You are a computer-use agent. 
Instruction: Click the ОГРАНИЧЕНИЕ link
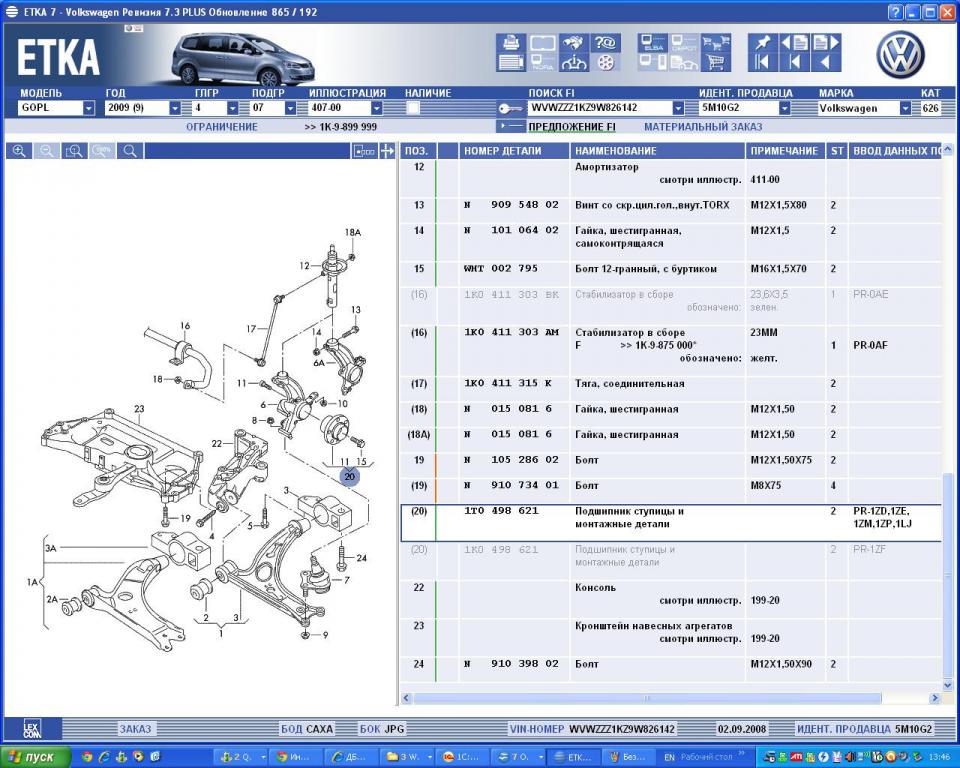pyautogui.click(x=222, y=127)
